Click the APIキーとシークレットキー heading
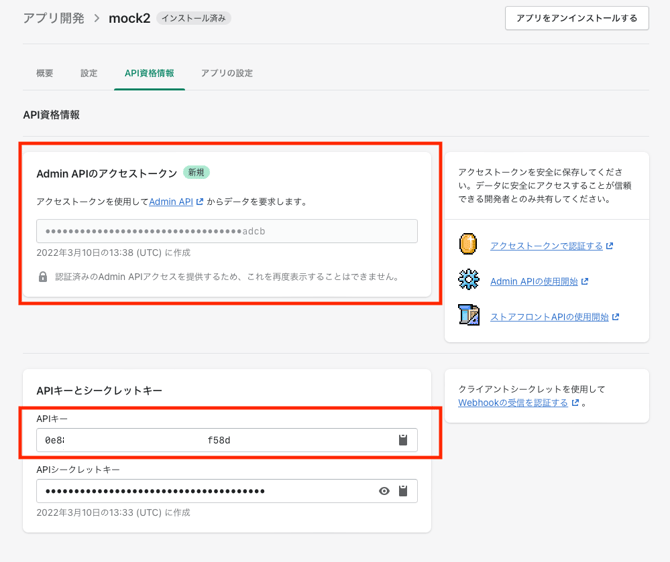The image size is (670, 562). (x=99, y=391)
